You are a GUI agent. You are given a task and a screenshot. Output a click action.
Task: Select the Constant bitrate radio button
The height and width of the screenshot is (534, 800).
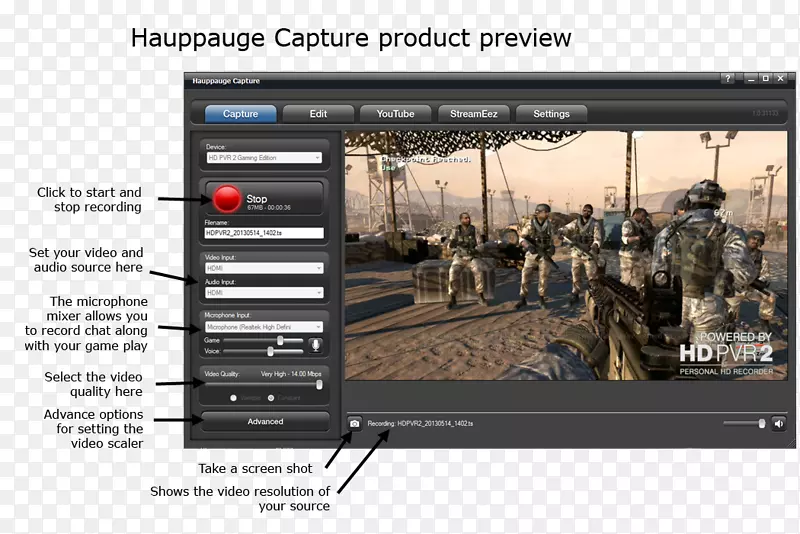tap(271, 398)
